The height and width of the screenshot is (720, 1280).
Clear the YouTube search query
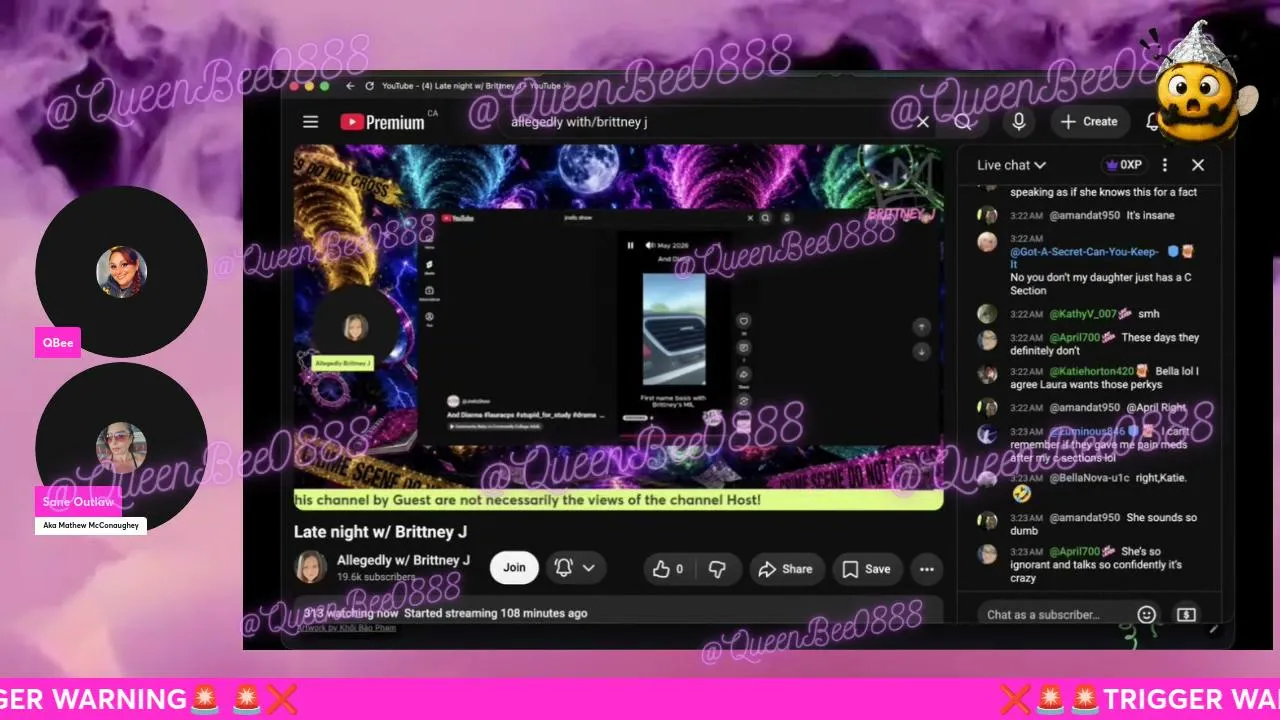point(923,122)
